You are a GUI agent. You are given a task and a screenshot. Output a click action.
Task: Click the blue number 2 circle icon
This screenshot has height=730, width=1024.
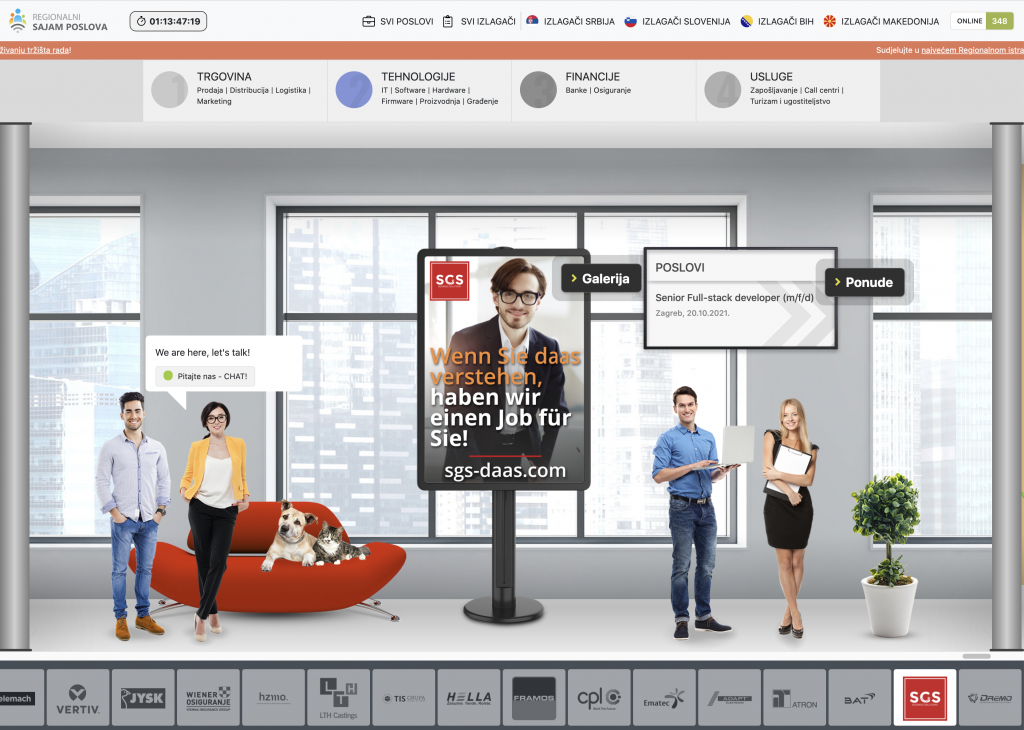point(354,89)
